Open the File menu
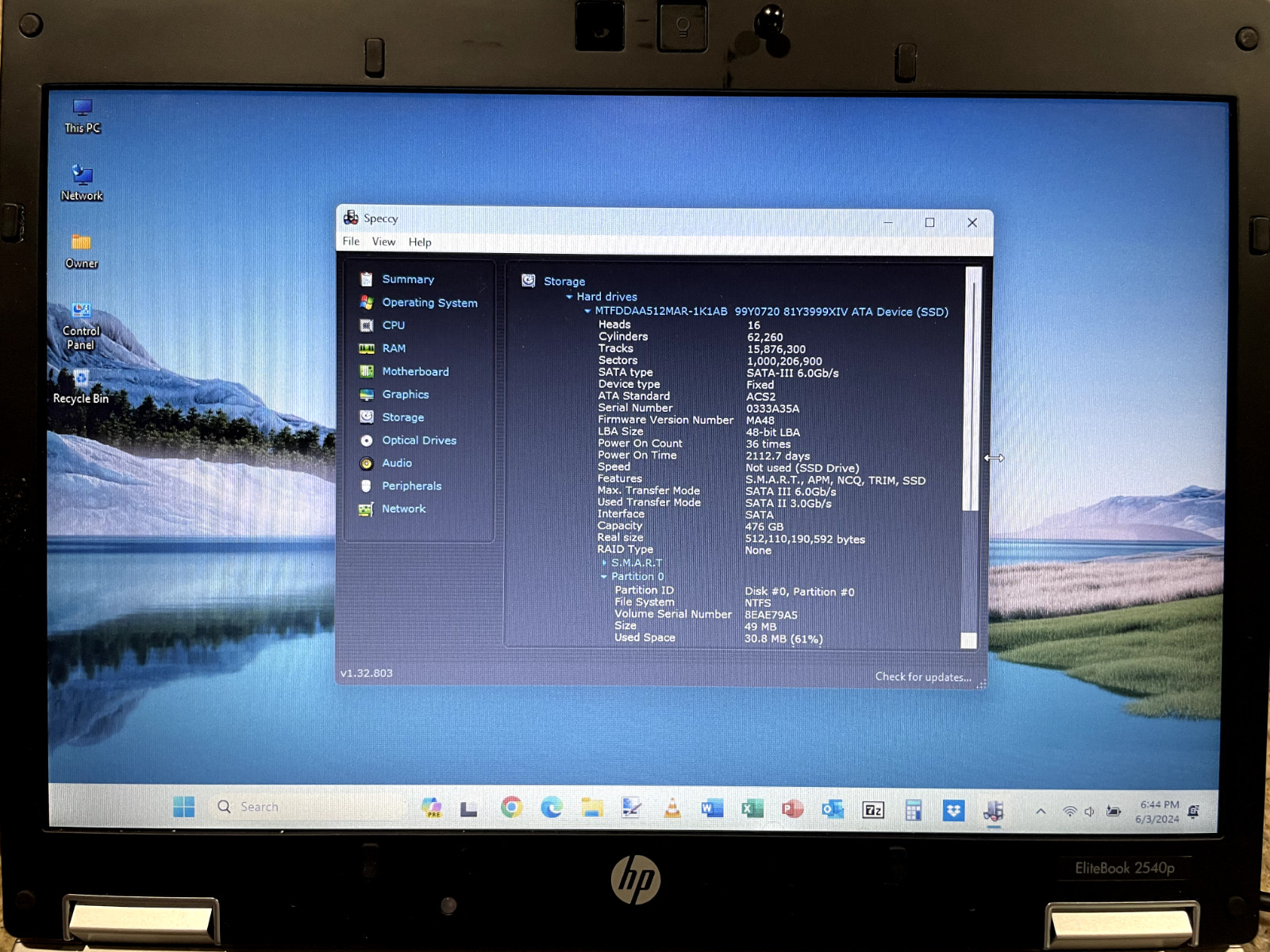This screenshot has height=952, width=1270. click(x=351, y=241)
